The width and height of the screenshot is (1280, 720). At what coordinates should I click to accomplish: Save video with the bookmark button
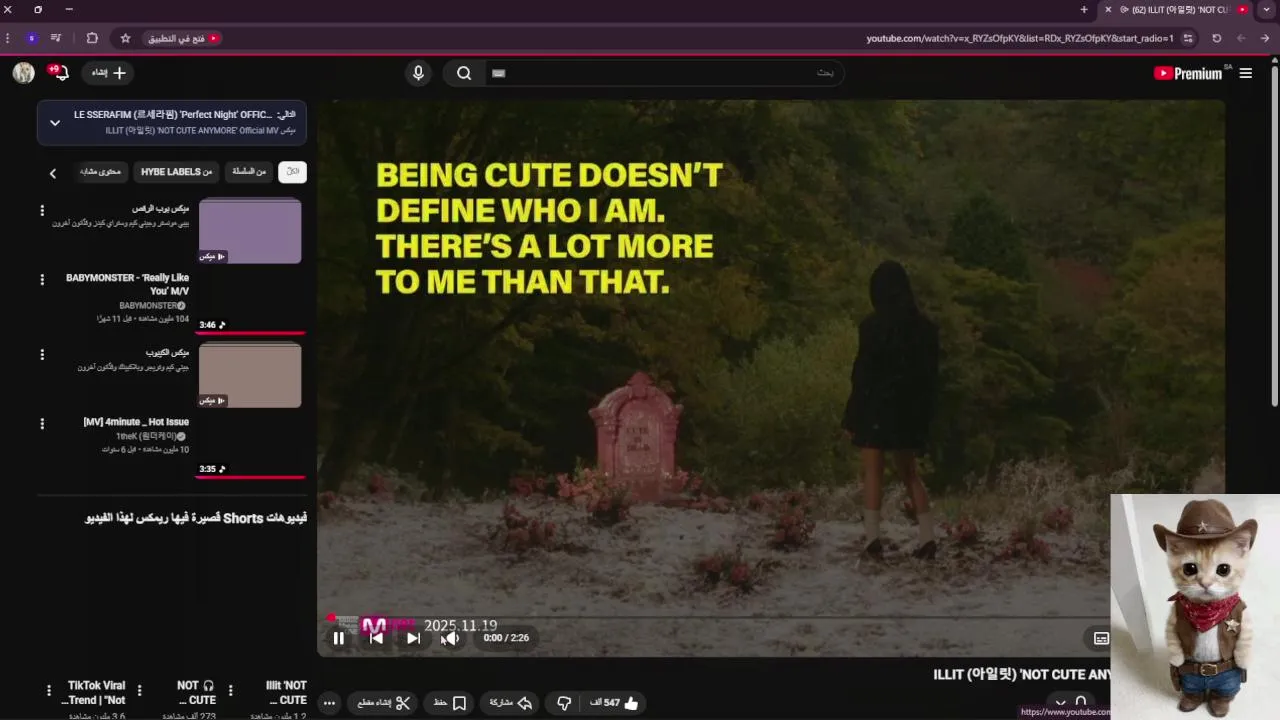tap(449, 703)
